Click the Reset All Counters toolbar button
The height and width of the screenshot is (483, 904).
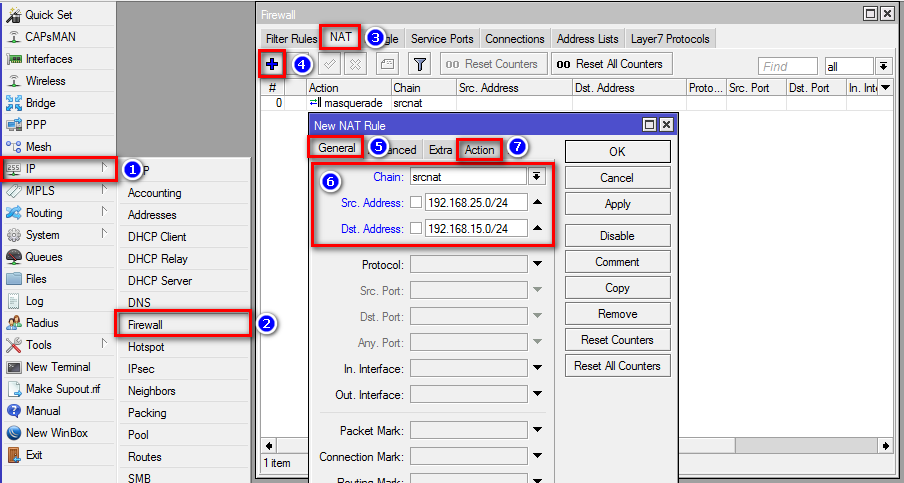point(610,64)
